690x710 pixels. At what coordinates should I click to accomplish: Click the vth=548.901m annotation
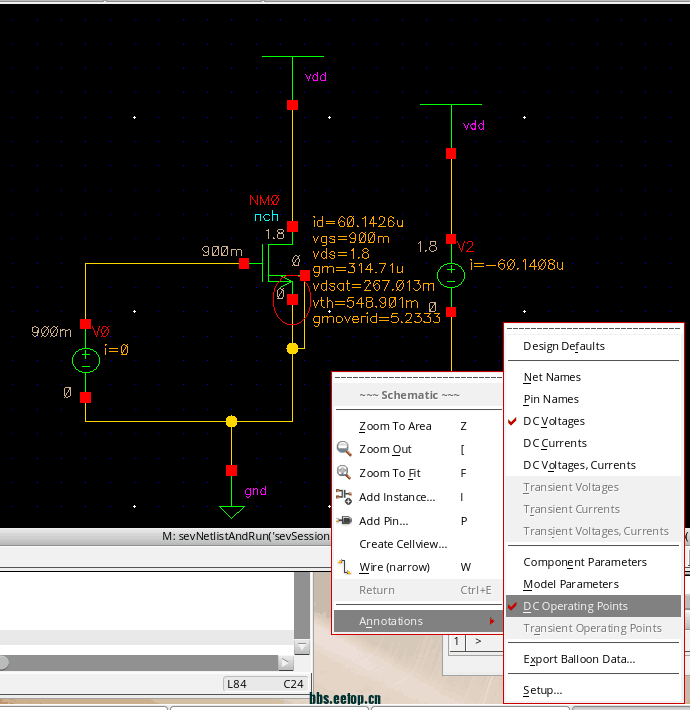365,302
